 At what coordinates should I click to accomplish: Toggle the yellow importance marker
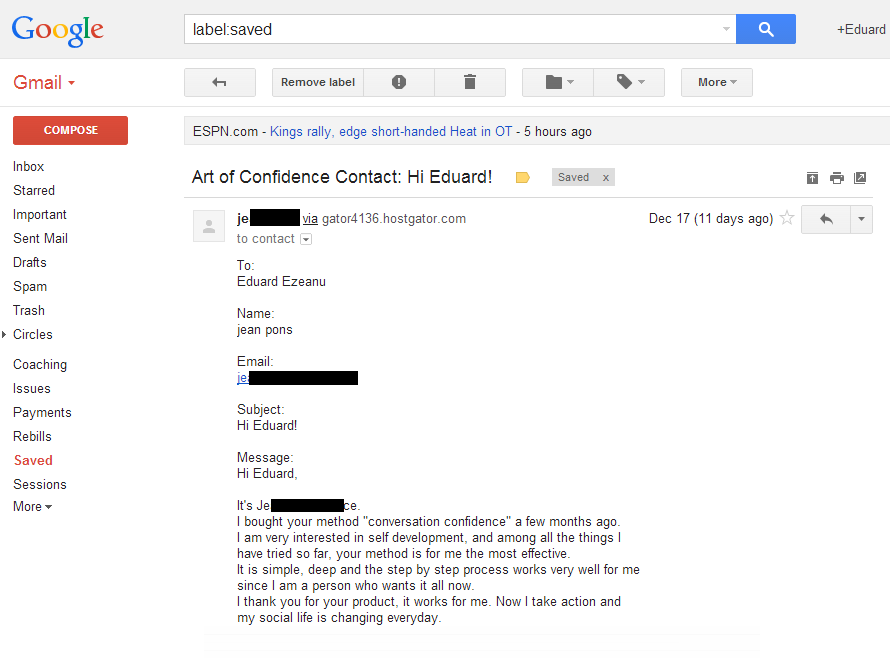pyautogui.click(x=523, y=178)
